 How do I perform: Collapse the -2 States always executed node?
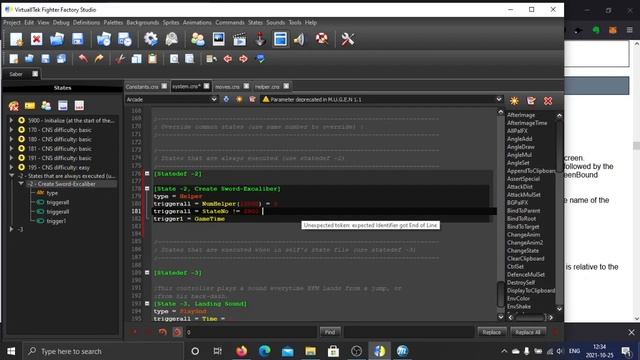(x=11, y=176)
